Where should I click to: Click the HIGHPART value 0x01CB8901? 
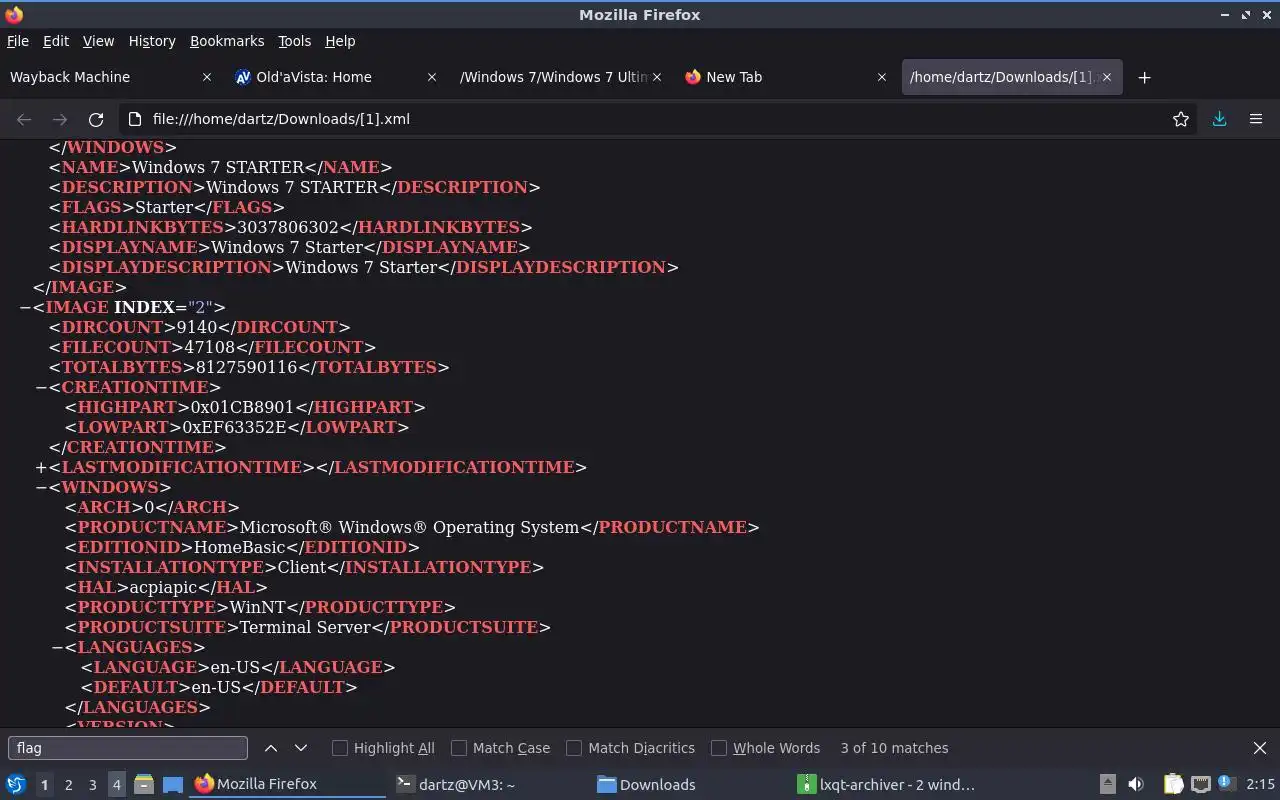click(242, 407)
